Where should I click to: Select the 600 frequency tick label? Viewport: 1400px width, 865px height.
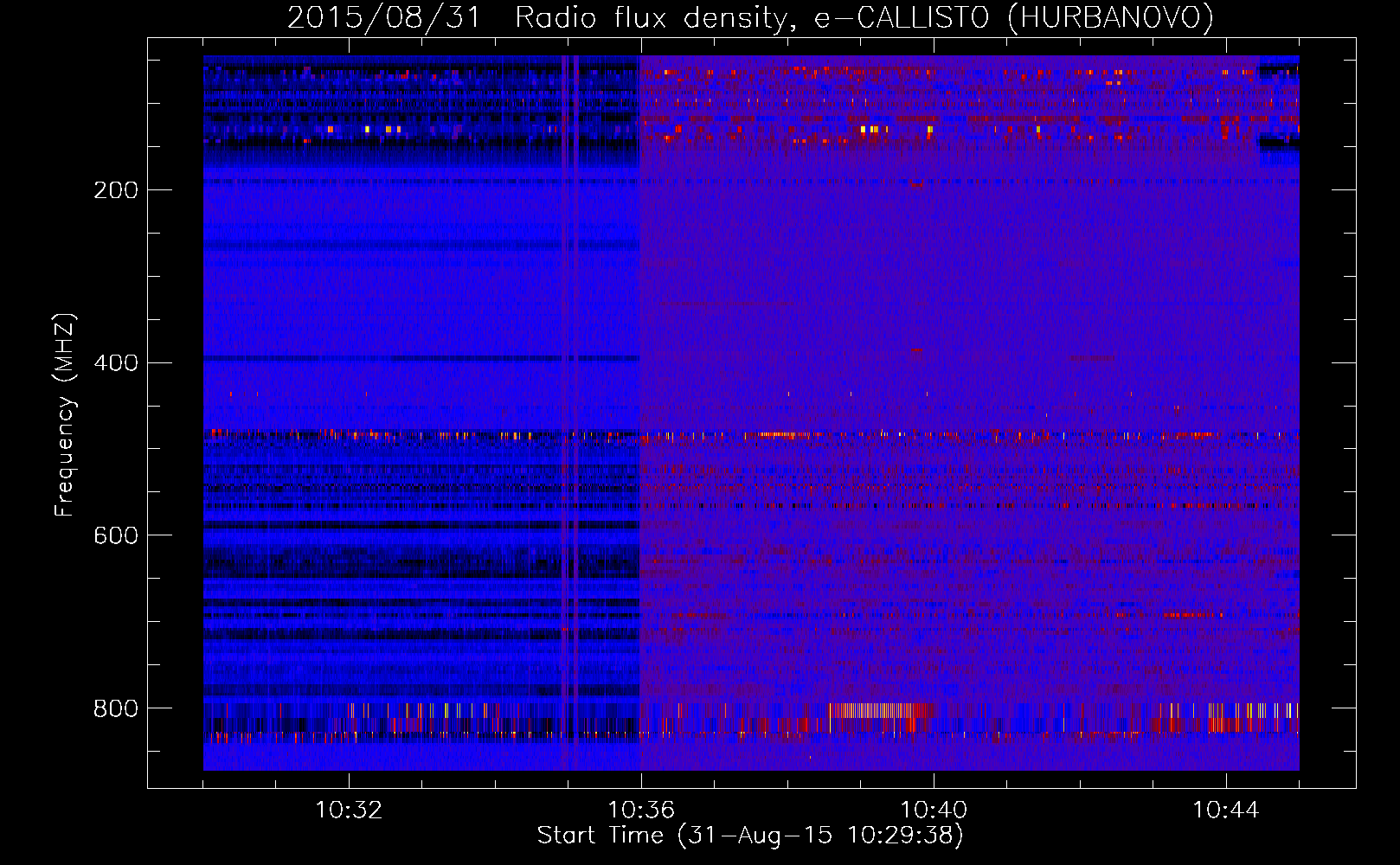(x=115, y=536)
